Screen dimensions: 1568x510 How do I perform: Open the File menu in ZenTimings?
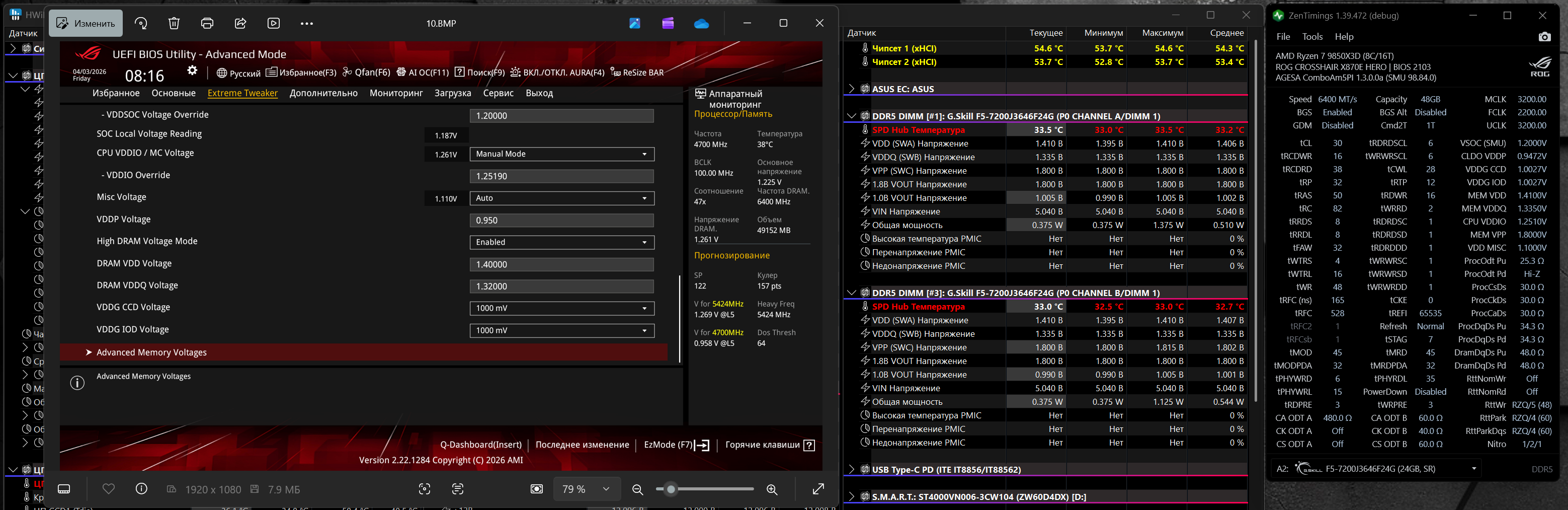[1283, 37]
